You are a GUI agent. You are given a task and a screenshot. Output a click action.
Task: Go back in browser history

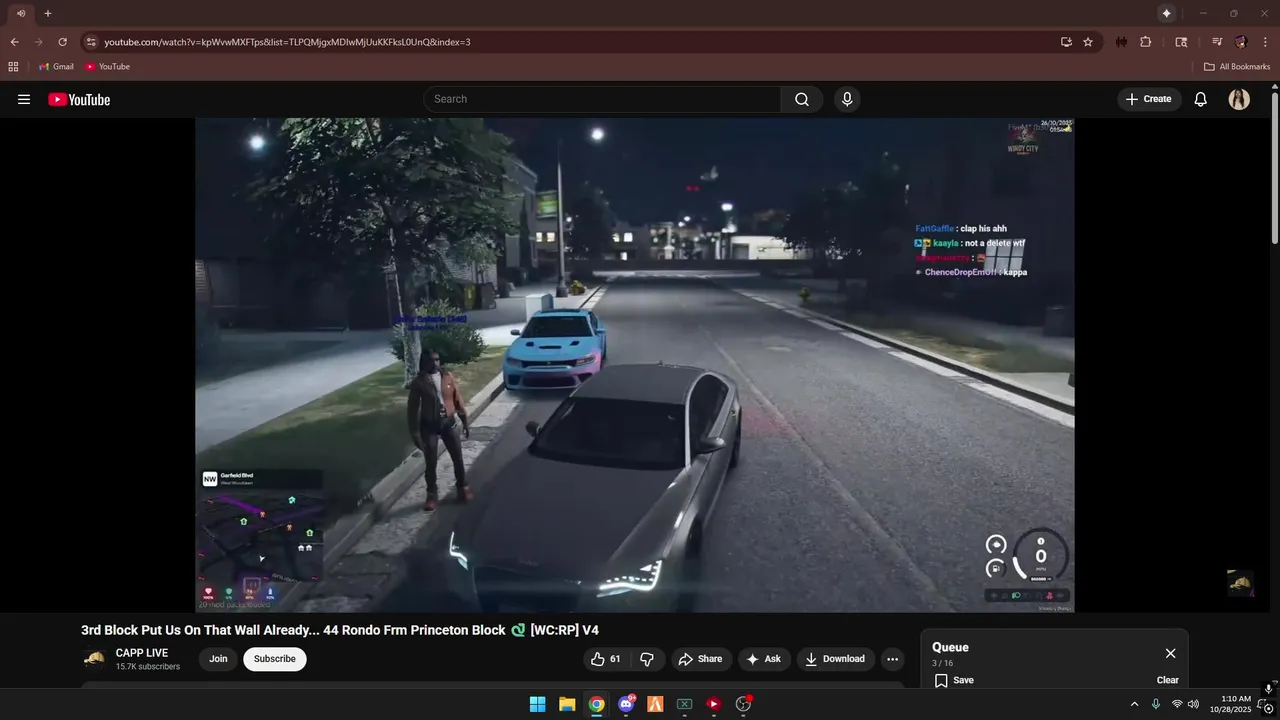coord(14,42)
